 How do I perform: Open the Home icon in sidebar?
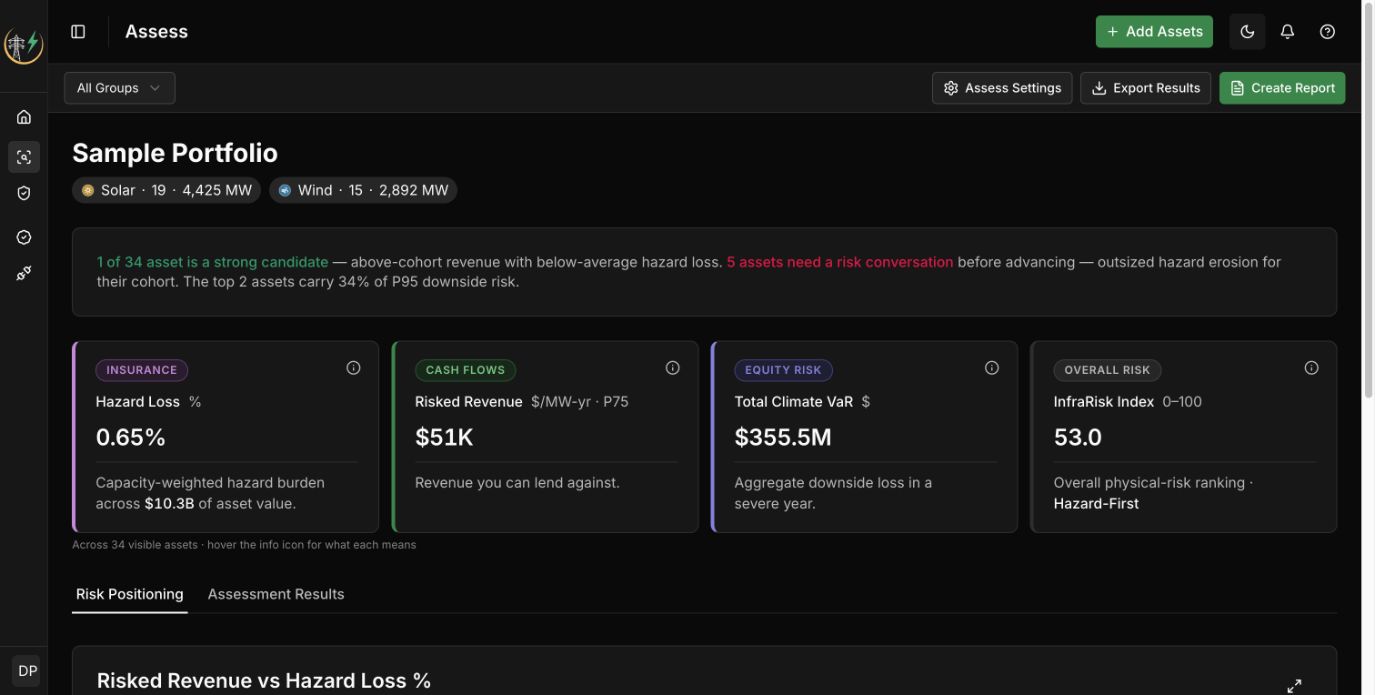[x=24, y=117]
